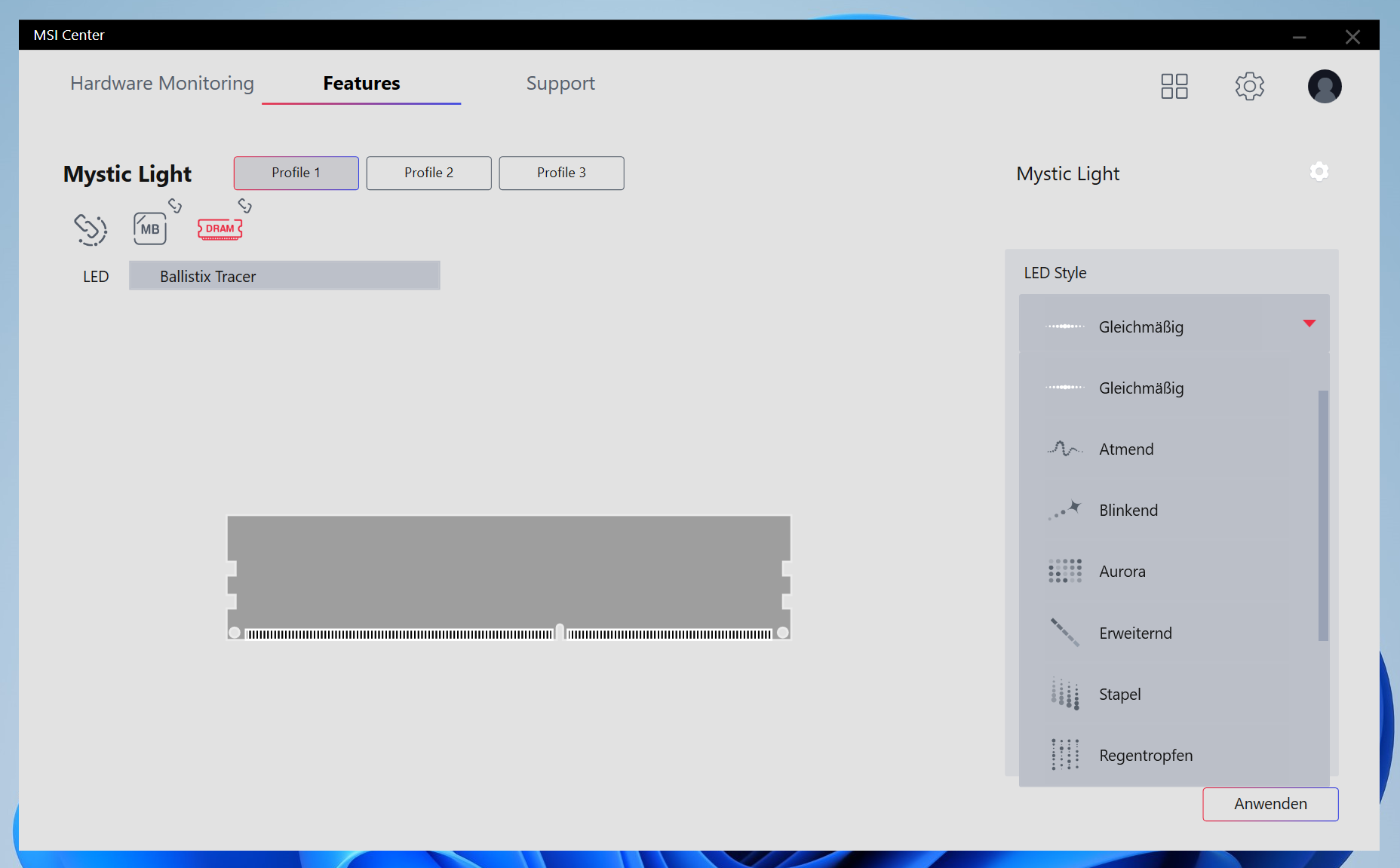Open the user account avatar
The image size is (1400, 868).
click(x=1325, y=86)
